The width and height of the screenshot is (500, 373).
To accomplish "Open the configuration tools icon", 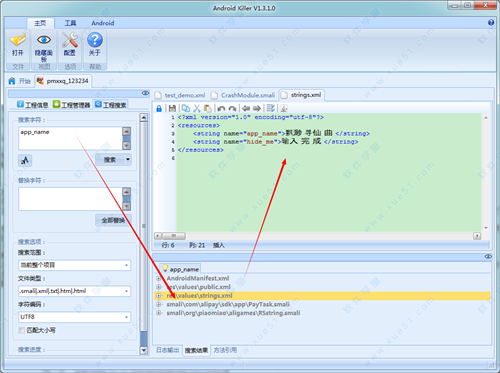I will (70, 40).
